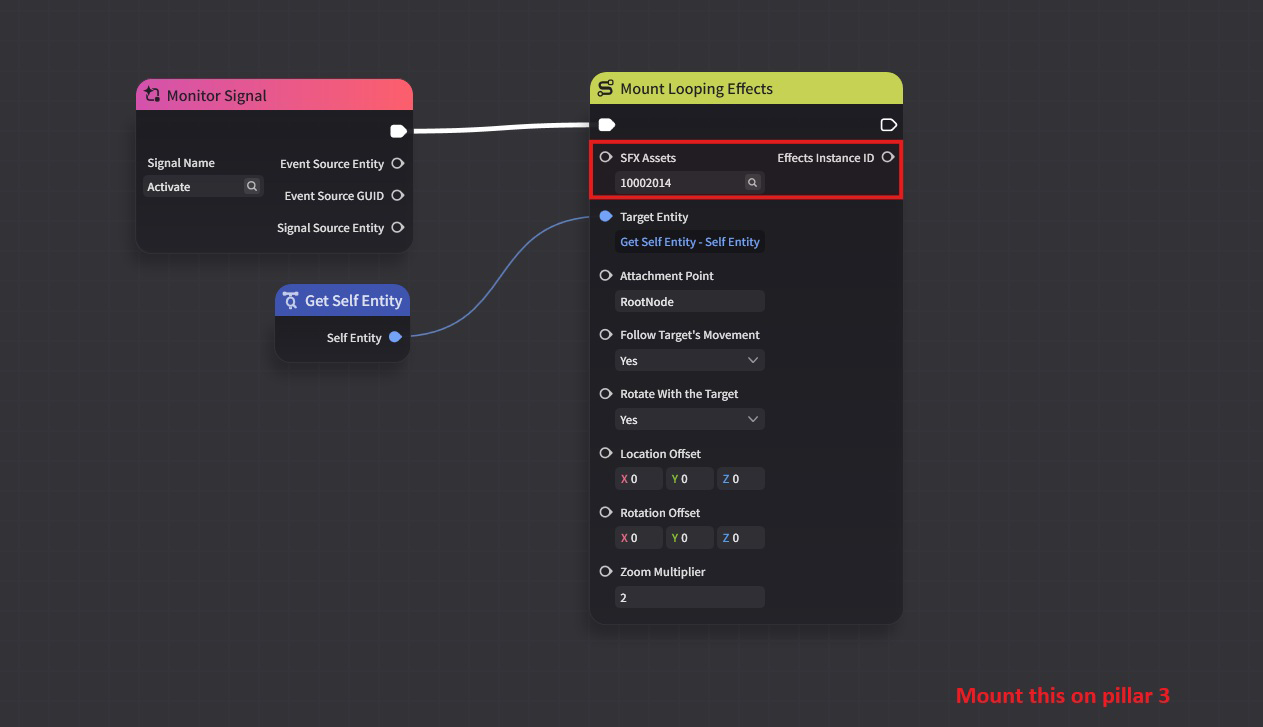Click the Signal Name field with Activate
The image size is (1263, 727).
[203, 186]
